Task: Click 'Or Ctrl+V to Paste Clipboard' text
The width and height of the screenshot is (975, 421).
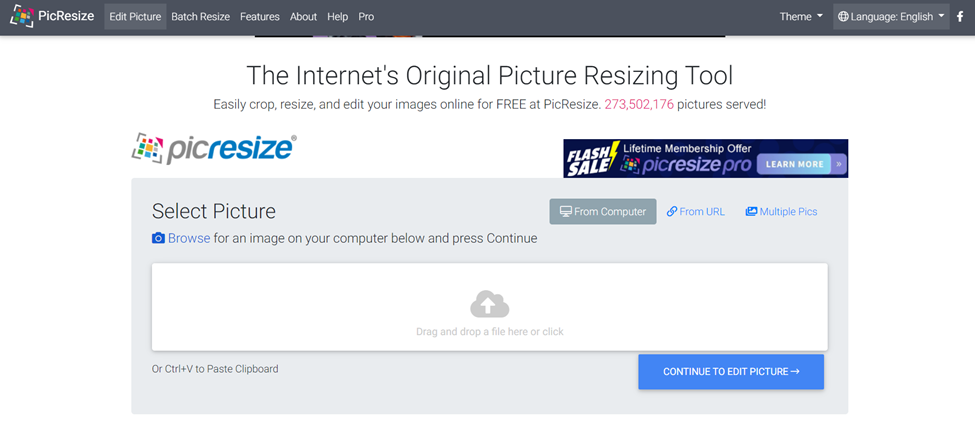Action: click(215, 369)
